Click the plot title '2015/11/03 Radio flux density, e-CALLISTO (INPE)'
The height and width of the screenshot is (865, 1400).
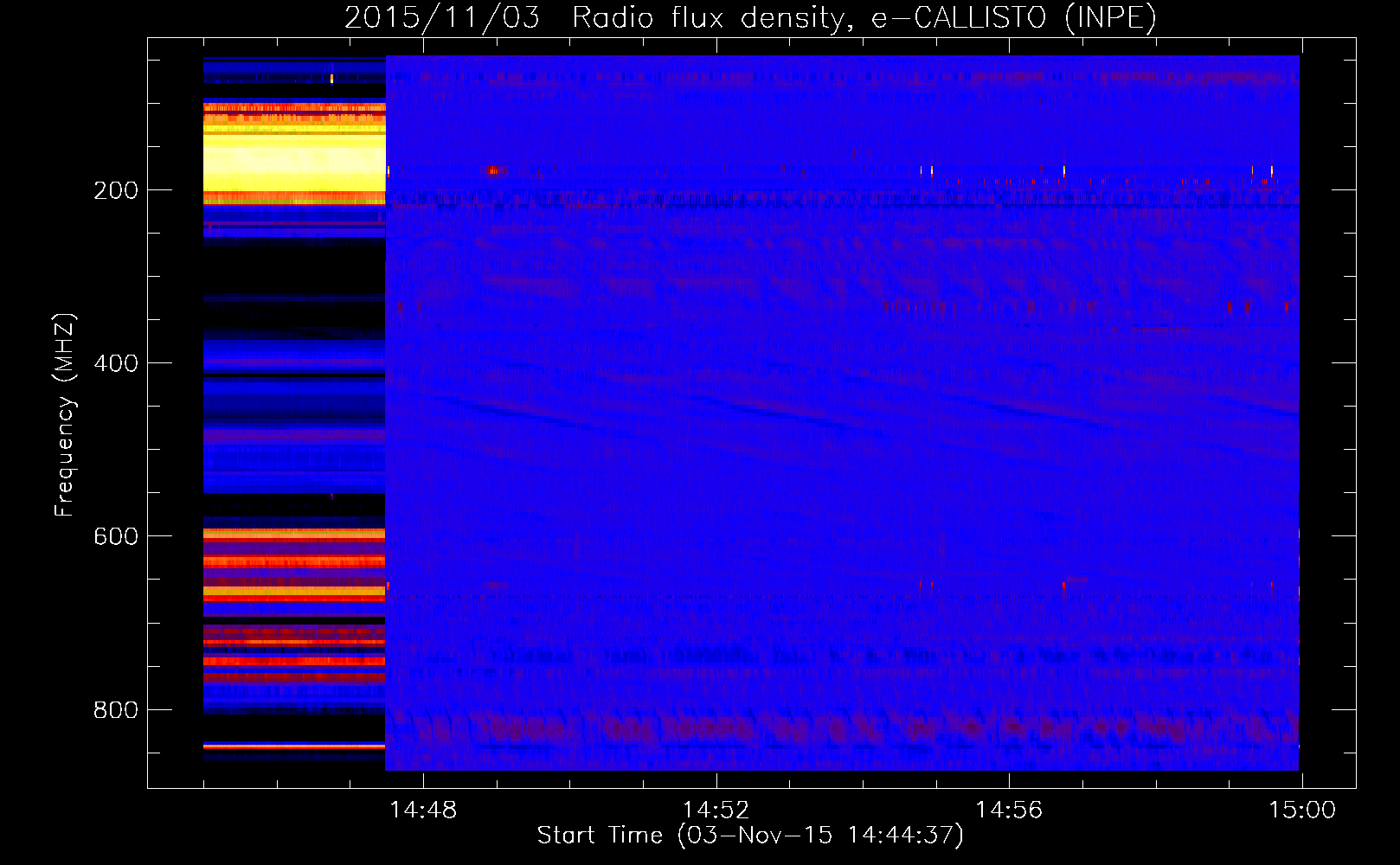(x=750, y=17)
